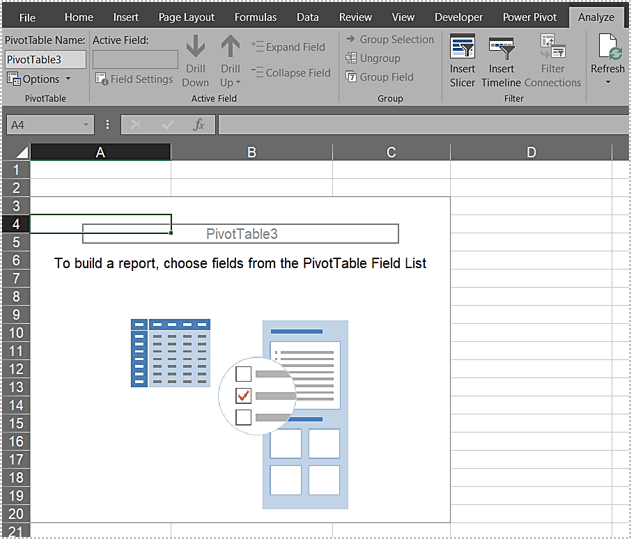
Task: Click the Insert Timeline icon
Action: [x=501, y=47]
